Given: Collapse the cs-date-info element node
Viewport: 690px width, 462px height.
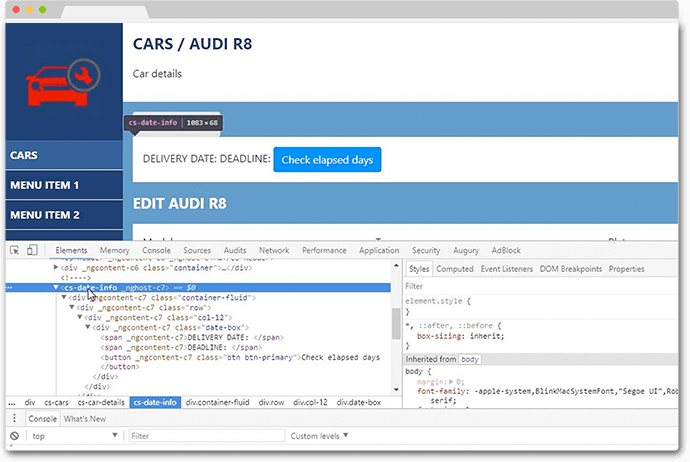Looking at the screenshot, I should 56,287.
